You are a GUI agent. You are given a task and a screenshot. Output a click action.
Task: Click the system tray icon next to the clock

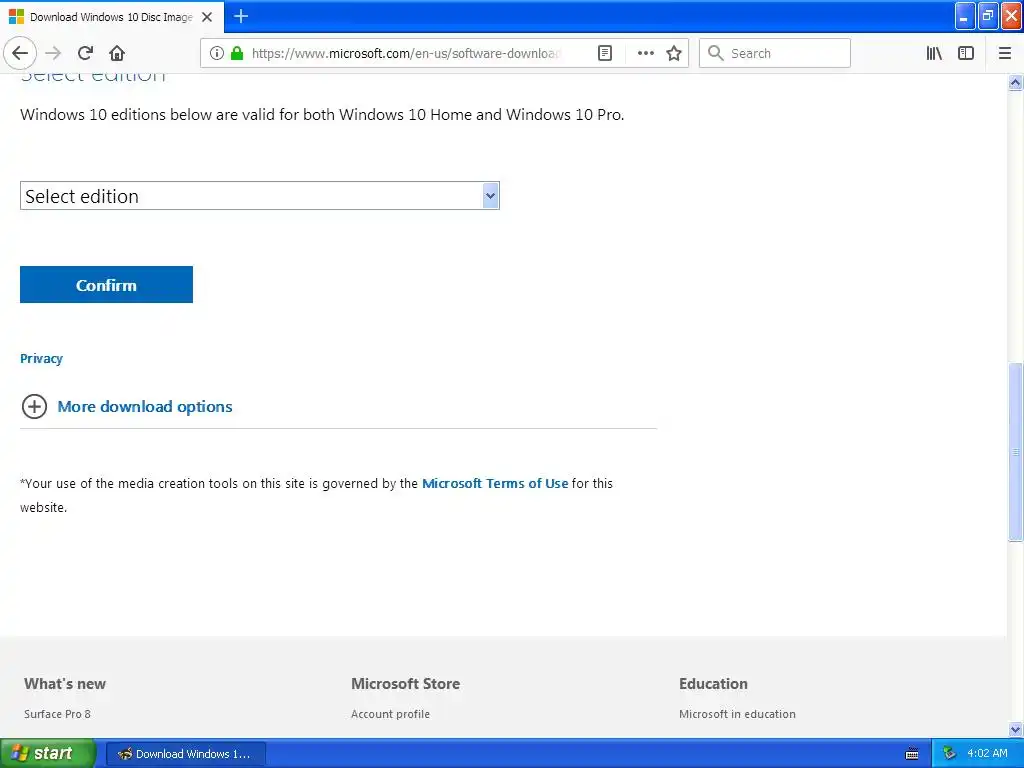[x=949, y=753]
